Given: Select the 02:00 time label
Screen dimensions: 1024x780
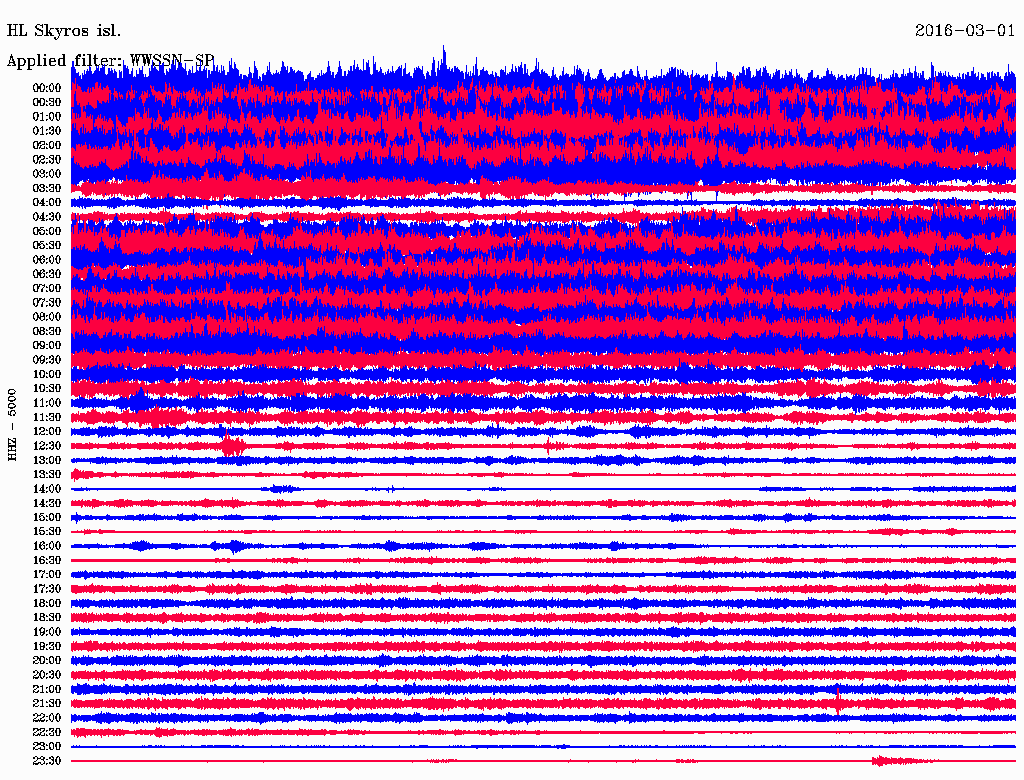Looking at the screenshot, I should click(x=47, y=146).
